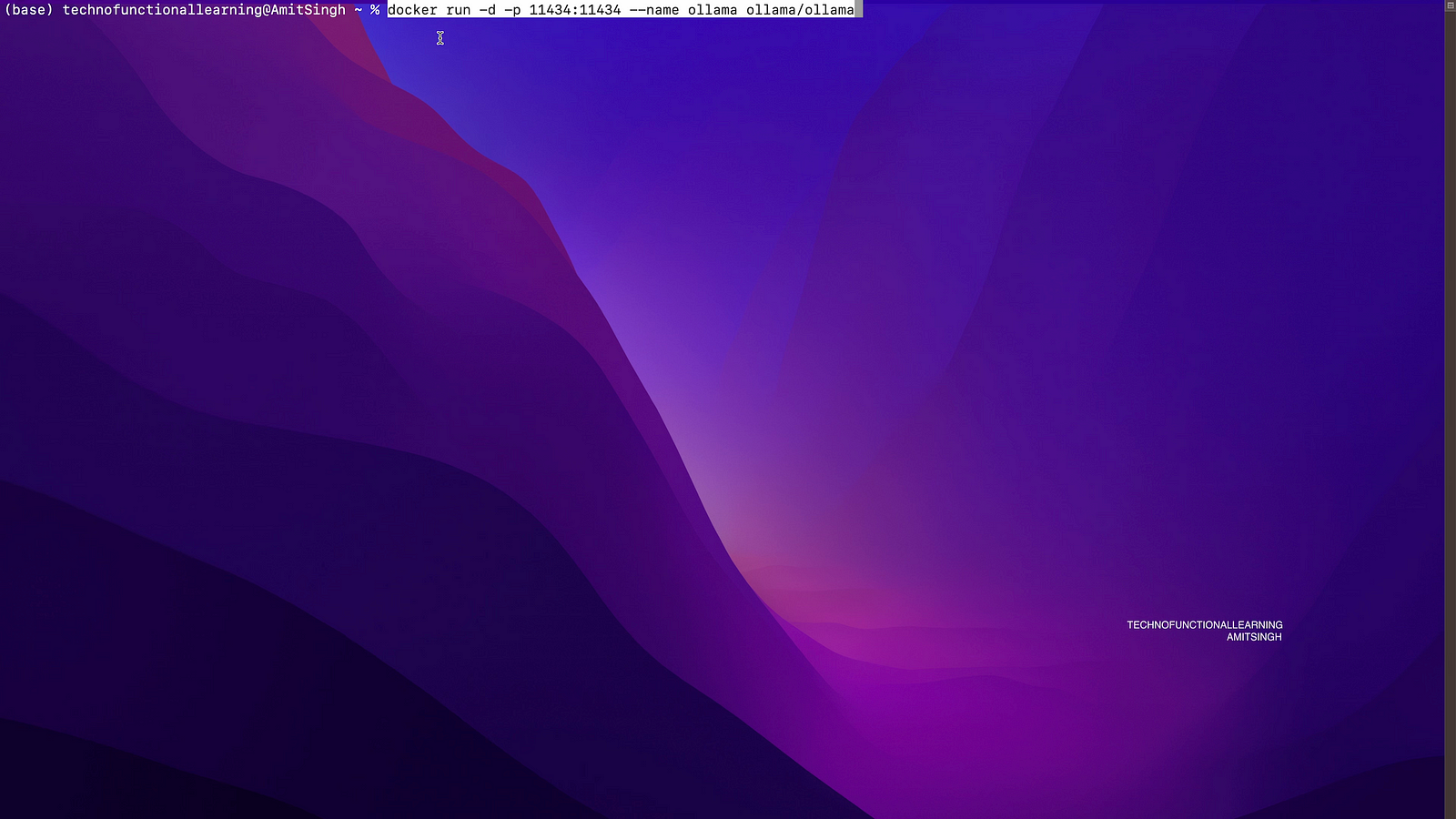1456x819 pixels.
Task: Click the '%' shell prompt symbol
Action: pos(375,10)
